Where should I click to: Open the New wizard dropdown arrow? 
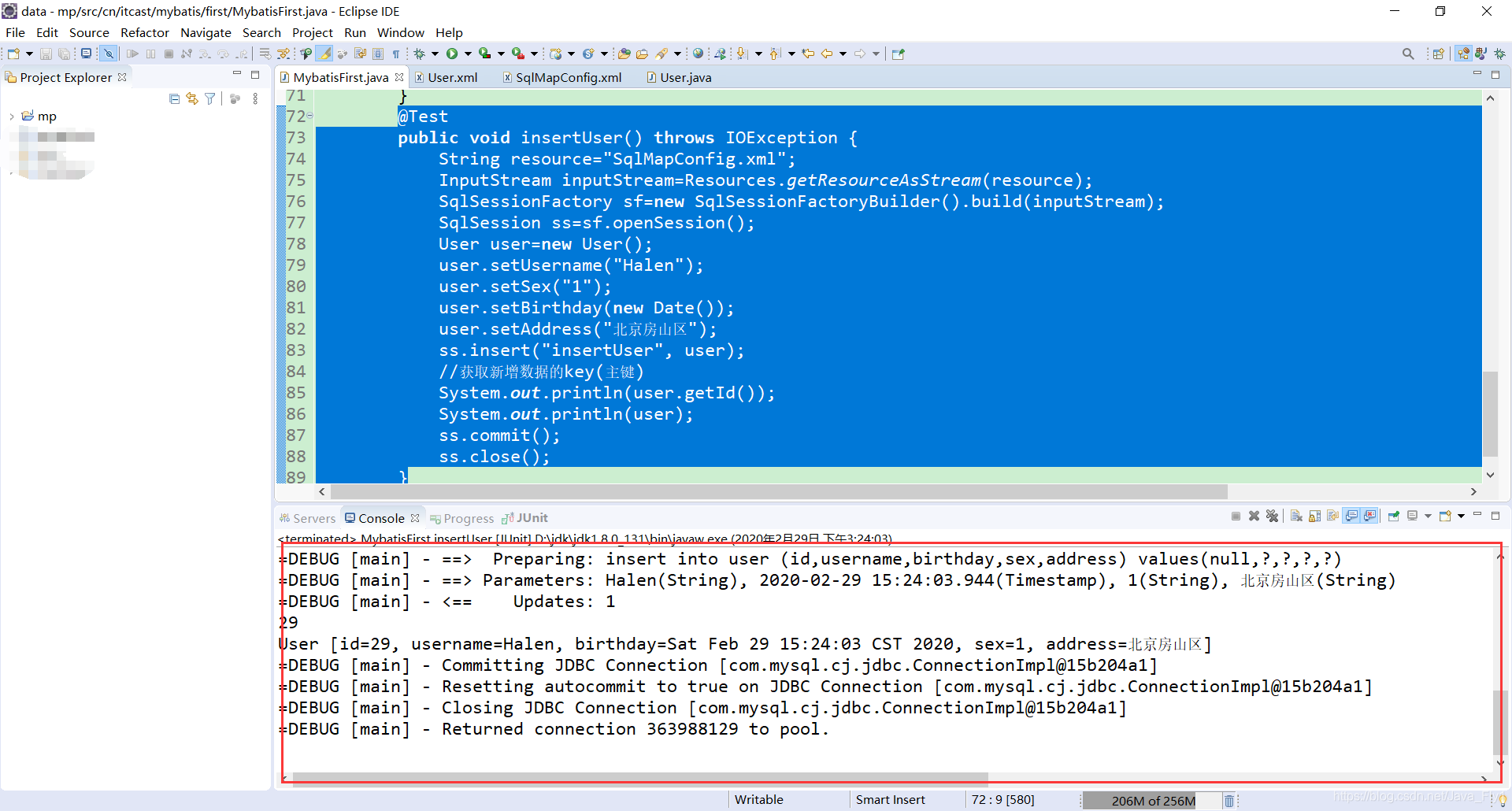click(x=29, y=54)
